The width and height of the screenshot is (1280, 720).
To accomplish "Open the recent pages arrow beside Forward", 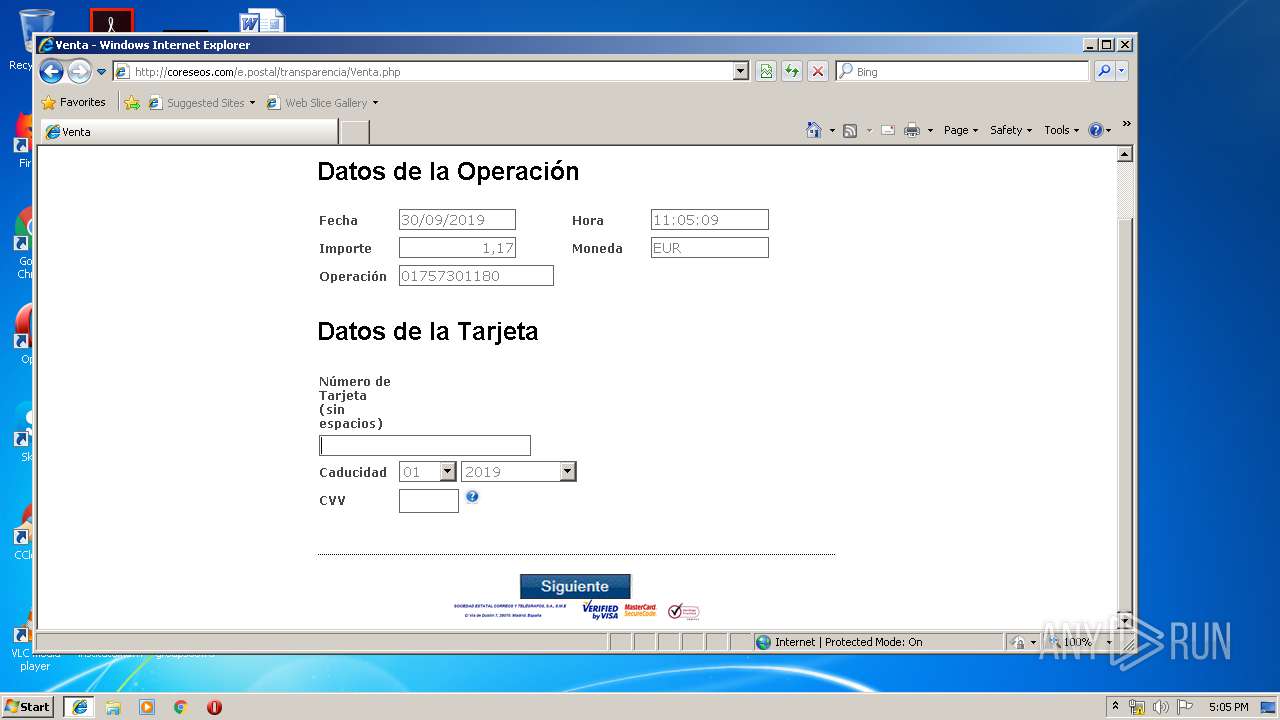I will click(101, 72).
